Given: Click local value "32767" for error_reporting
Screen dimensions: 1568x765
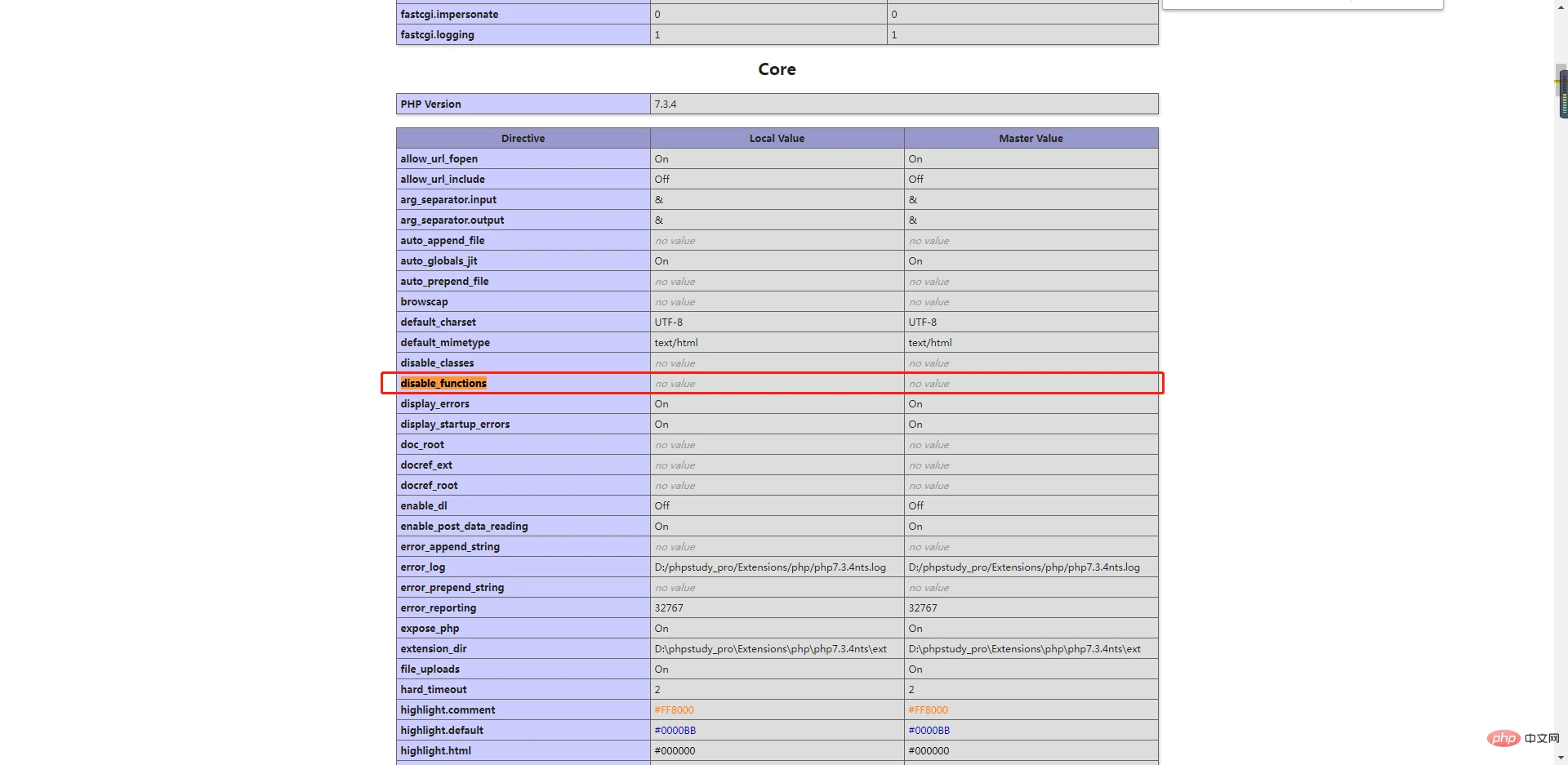Looking at the screenshot, I should coord(669,608).
